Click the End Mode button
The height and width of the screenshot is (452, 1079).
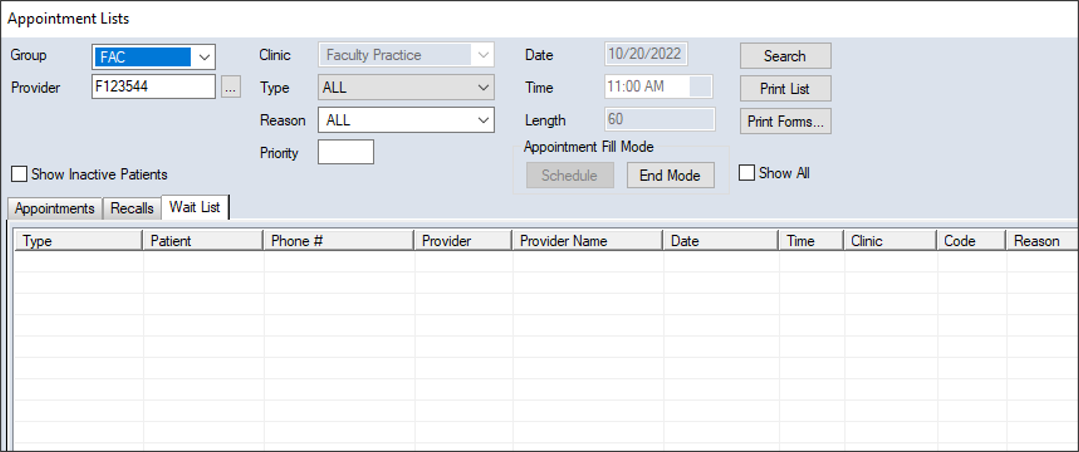tap(670, 175)
